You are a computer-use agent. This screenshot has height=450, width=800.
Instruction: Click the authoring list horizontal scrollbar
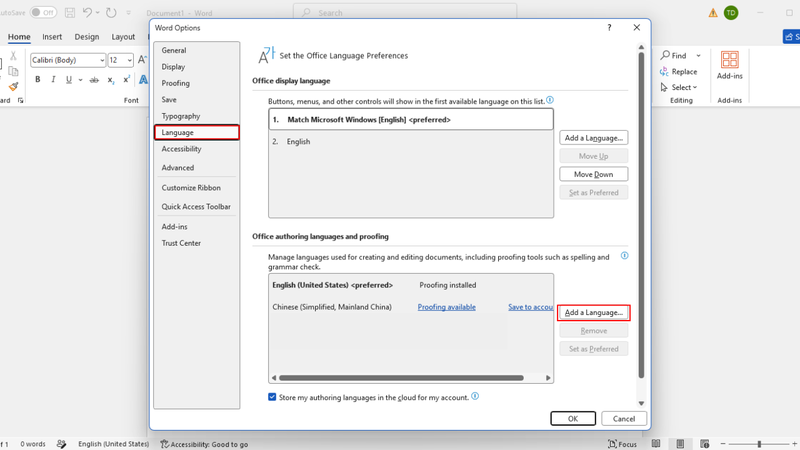click(x=401, y=378)
